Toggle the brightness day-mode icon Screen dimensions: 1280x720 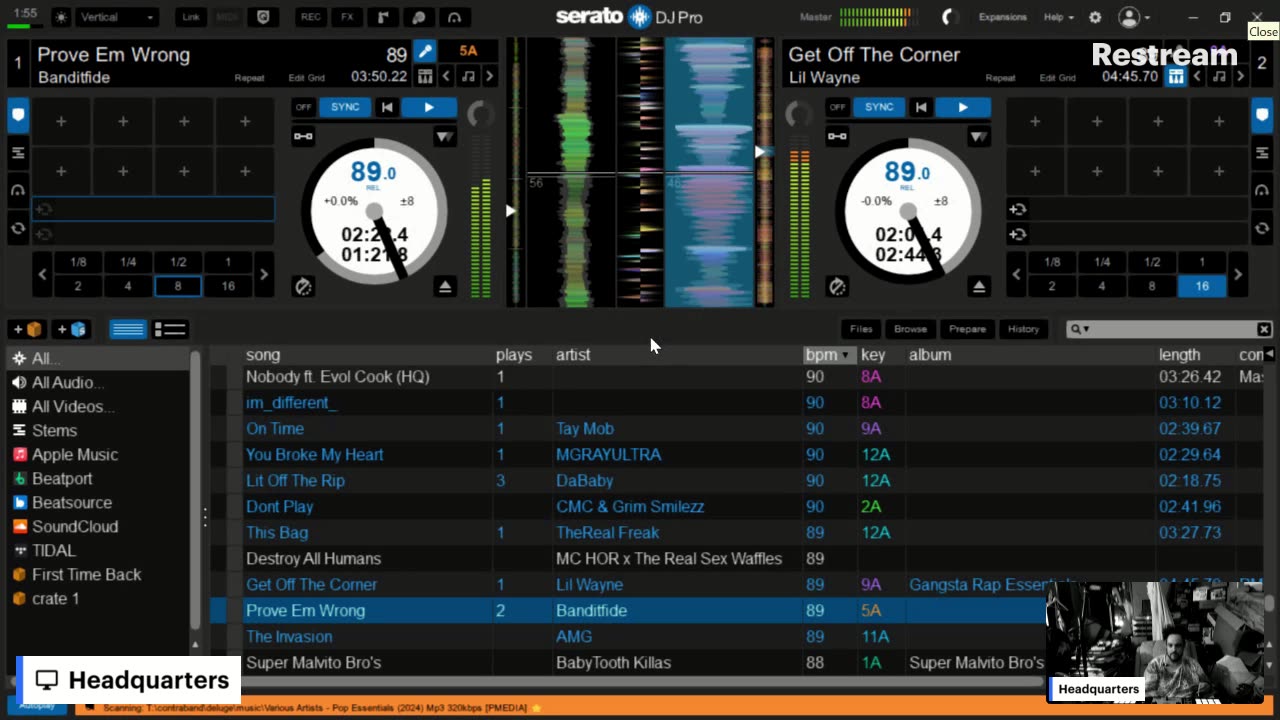62,17
